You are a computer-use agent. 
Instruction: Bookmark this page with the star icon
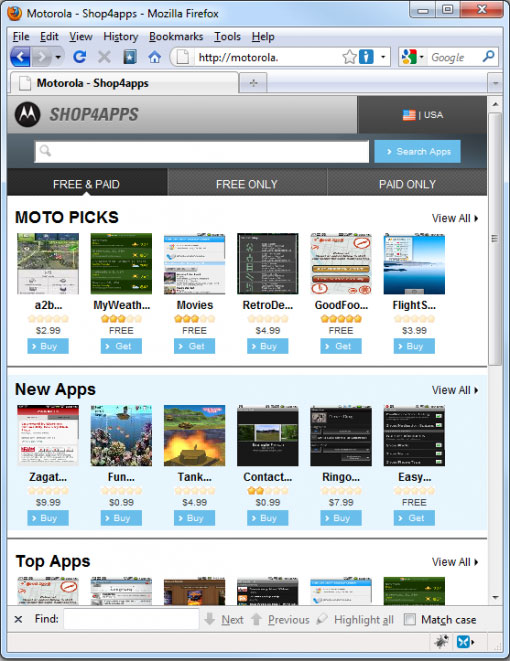(x=349, y=57)
